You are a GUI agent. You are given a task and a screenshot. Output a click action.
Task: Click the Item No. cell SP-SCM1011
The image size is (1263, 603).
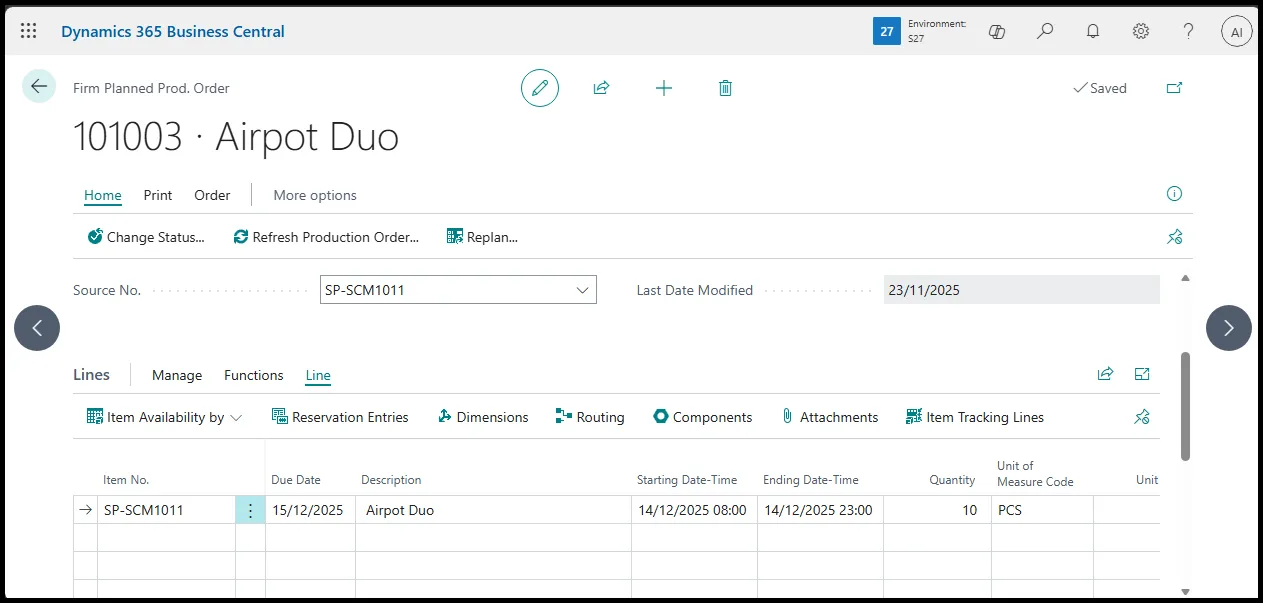pos(166,510)
